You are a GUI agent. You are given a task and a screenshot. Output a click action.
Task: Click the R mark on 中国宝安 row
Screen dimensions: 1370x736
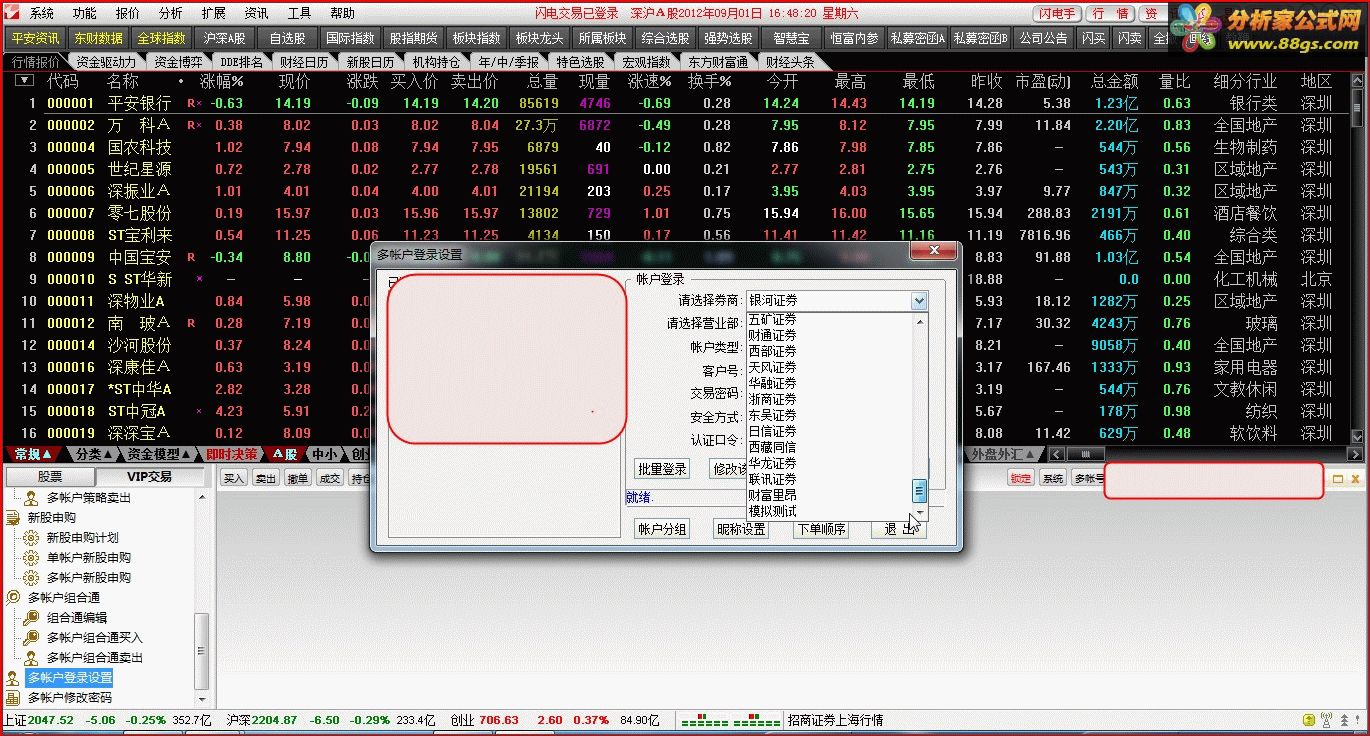pyautogui.click(x=190, y=257)
